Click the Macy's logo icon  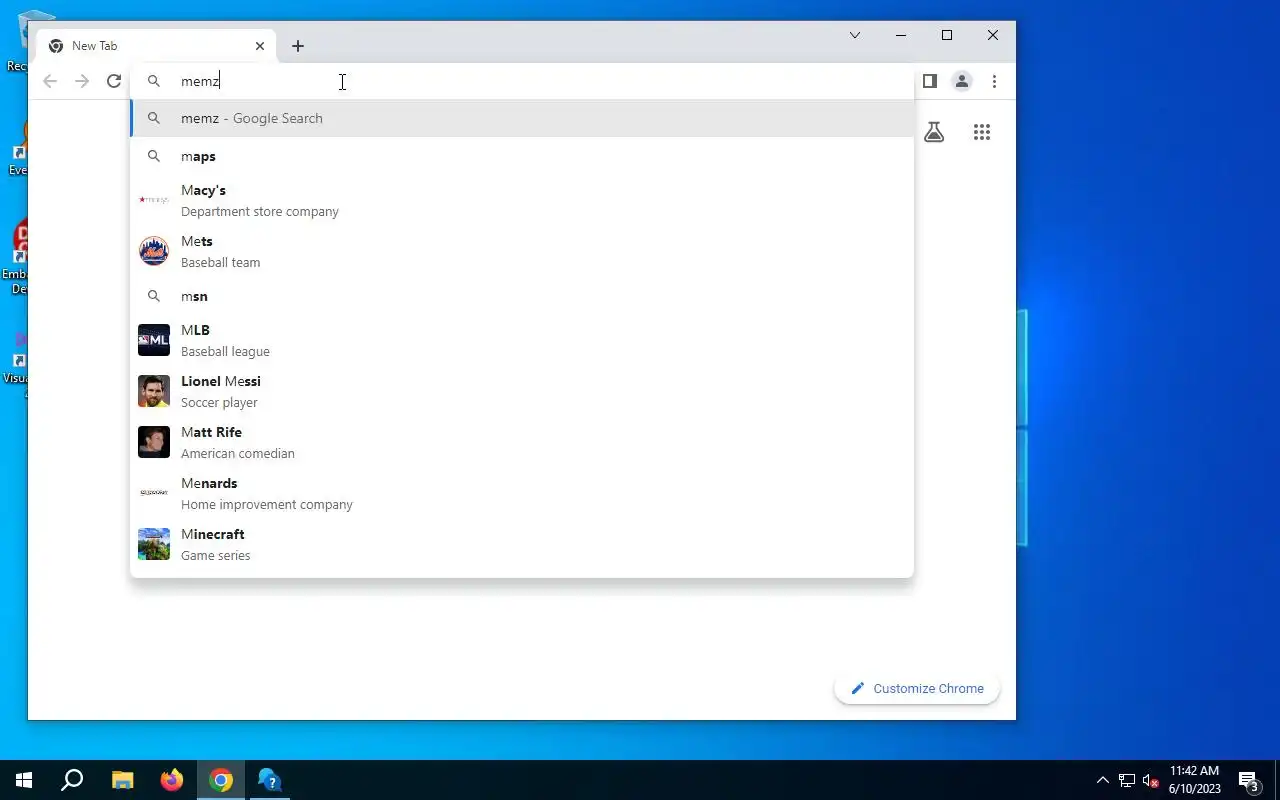pos(154,200)
